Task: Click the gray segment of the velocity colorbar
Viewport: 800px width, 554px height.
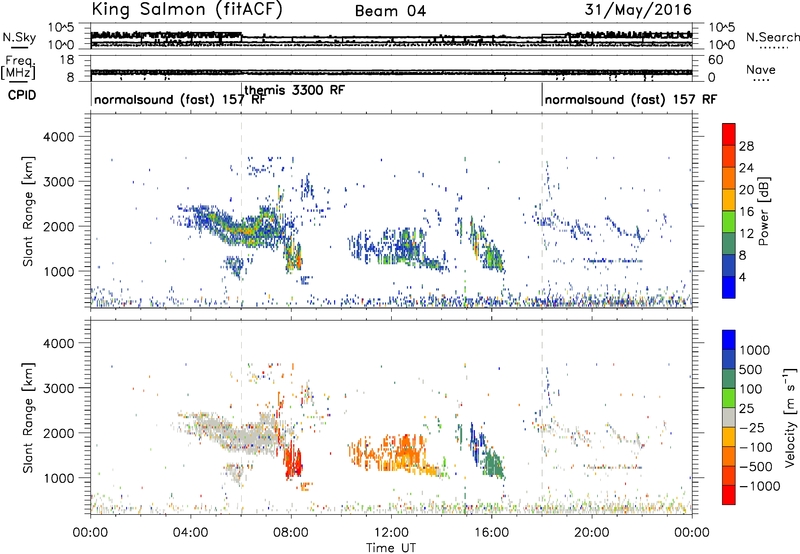Action: [x=729, y=417]
